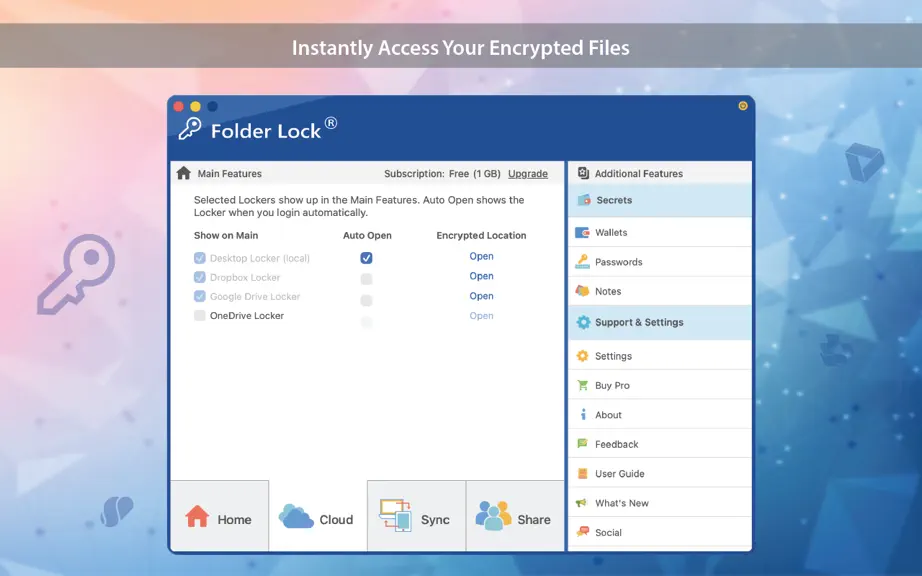
Task: Toggle the Dropbox Locker show checkbox
Action: (x=200, y=277)
